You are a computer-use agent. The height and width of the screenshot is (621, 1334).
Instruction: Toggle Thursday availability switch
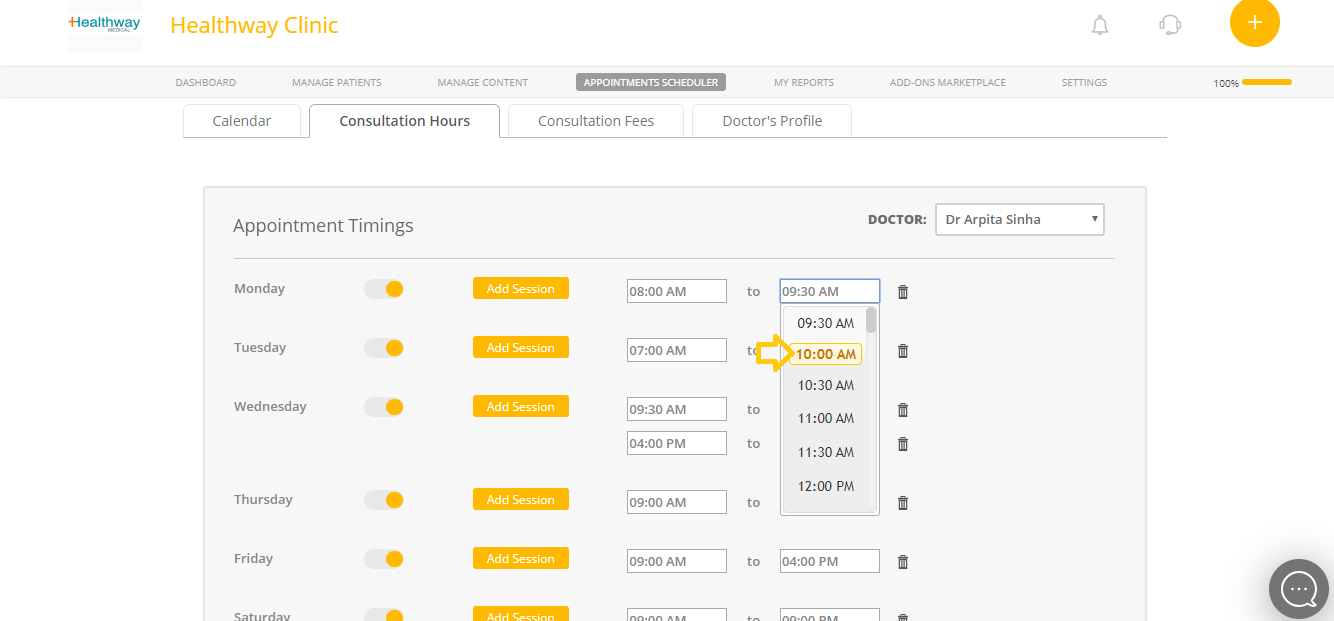[384, 499]
